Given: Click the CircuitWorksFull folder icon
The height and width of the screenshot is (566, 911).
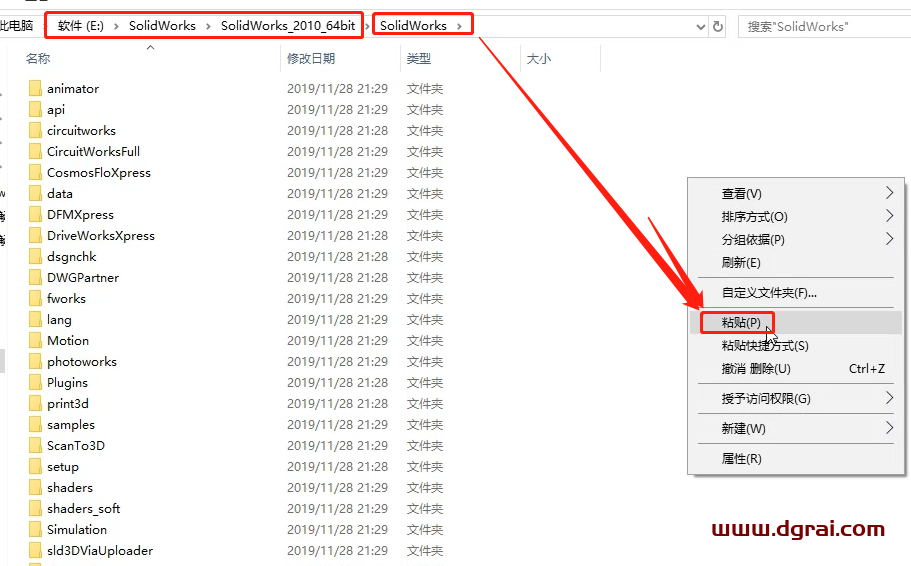Looking at the screenshot, I should pyautogui.click(x=35, y=151).
